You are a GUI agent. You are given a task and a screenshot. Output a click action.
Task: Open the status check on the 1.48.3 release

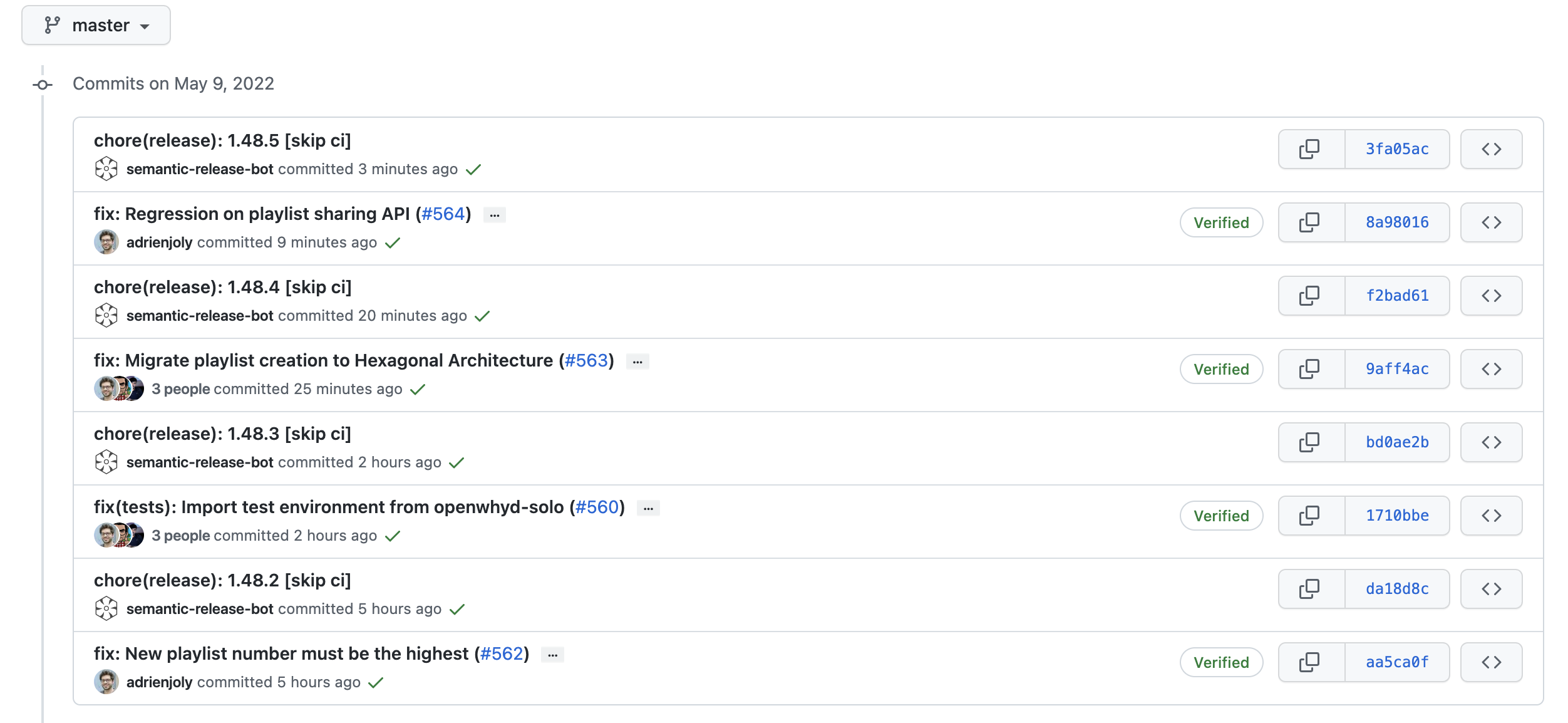[458, 462]
